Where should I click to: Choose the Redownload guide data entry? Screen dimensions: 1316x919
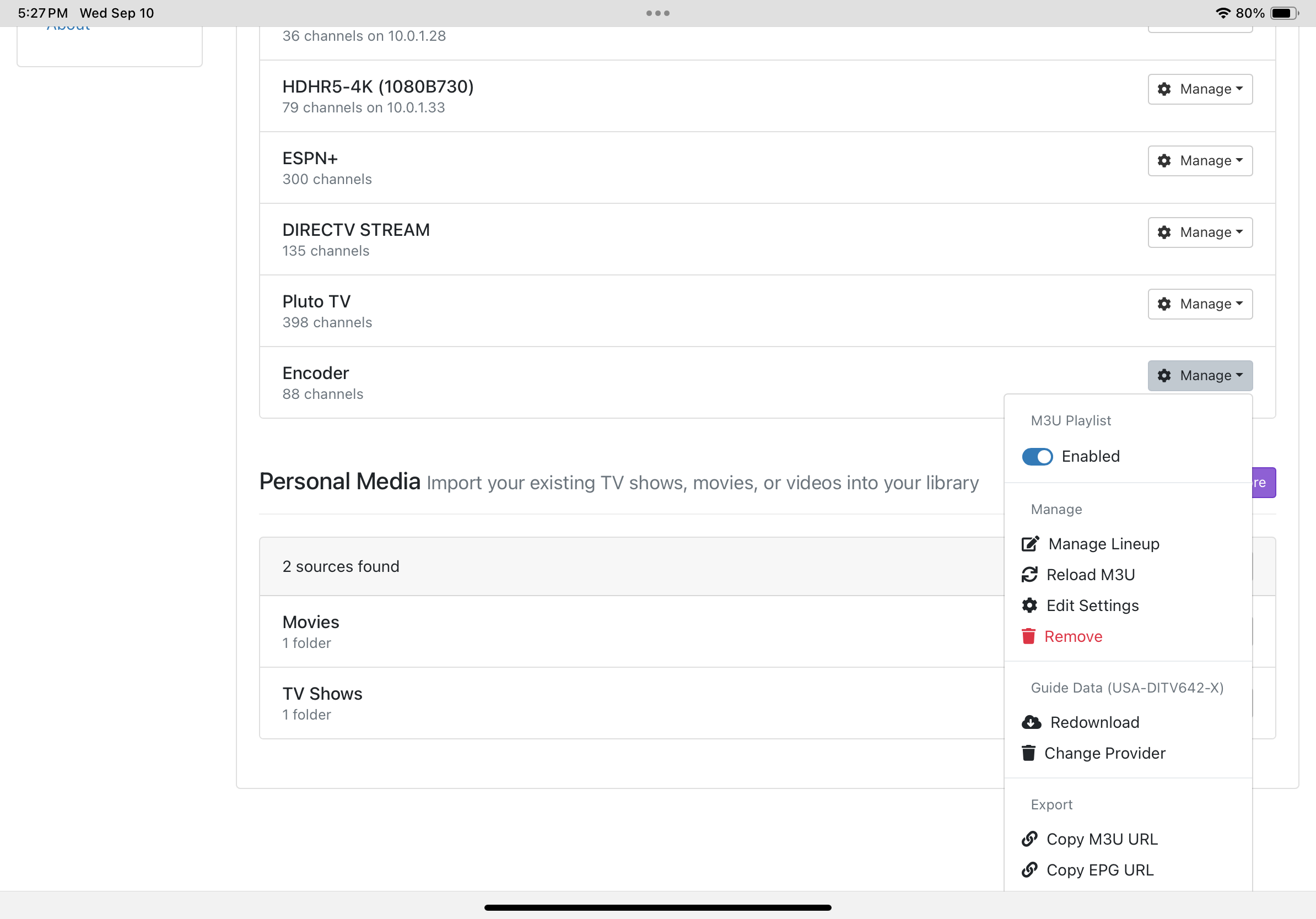coord(1094,722)
